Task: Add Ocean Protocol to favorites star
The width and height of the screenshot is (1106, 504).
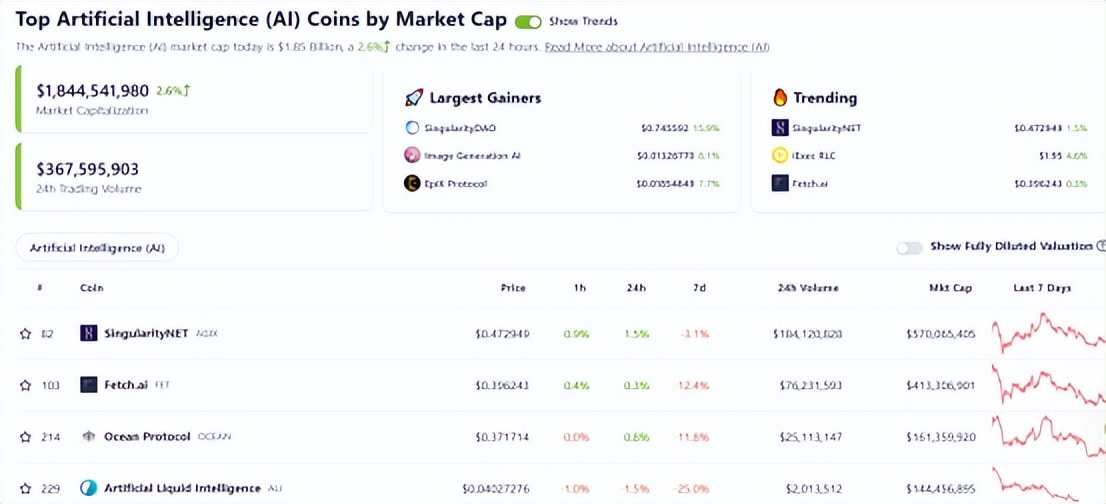Action: coord(26,437)
